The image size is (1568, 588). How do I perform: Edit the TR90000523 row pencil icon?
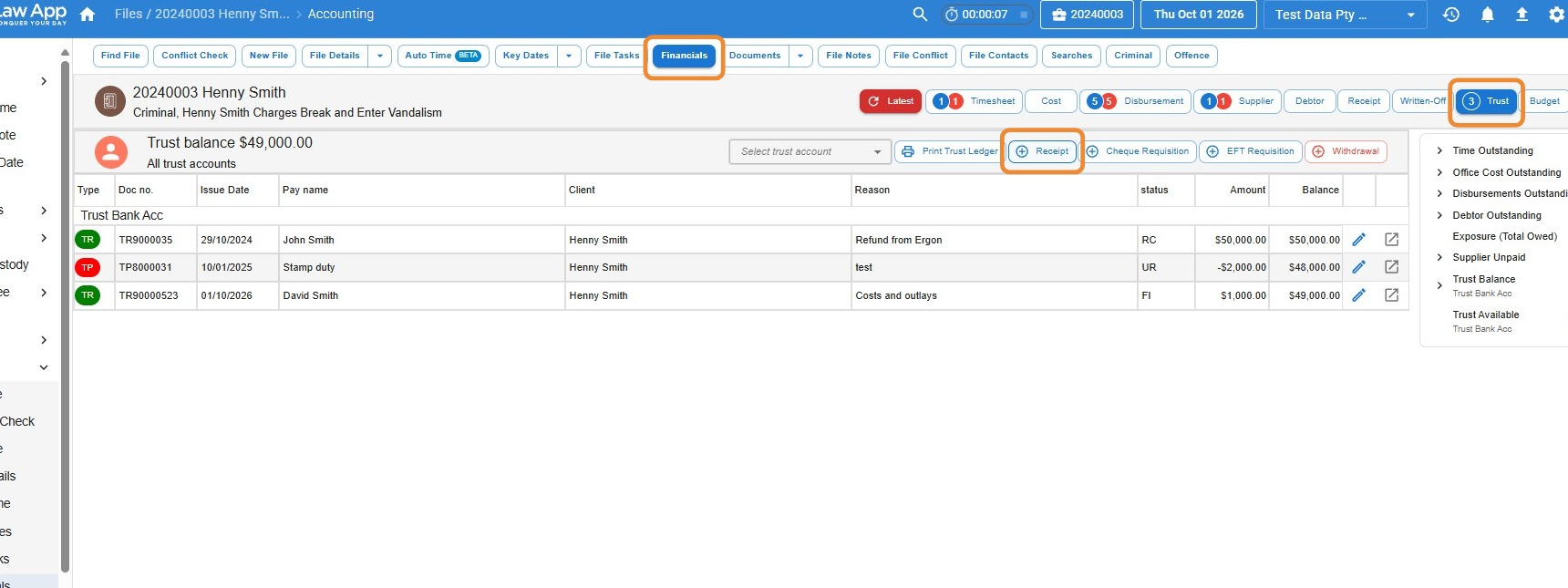point(1358,295)
